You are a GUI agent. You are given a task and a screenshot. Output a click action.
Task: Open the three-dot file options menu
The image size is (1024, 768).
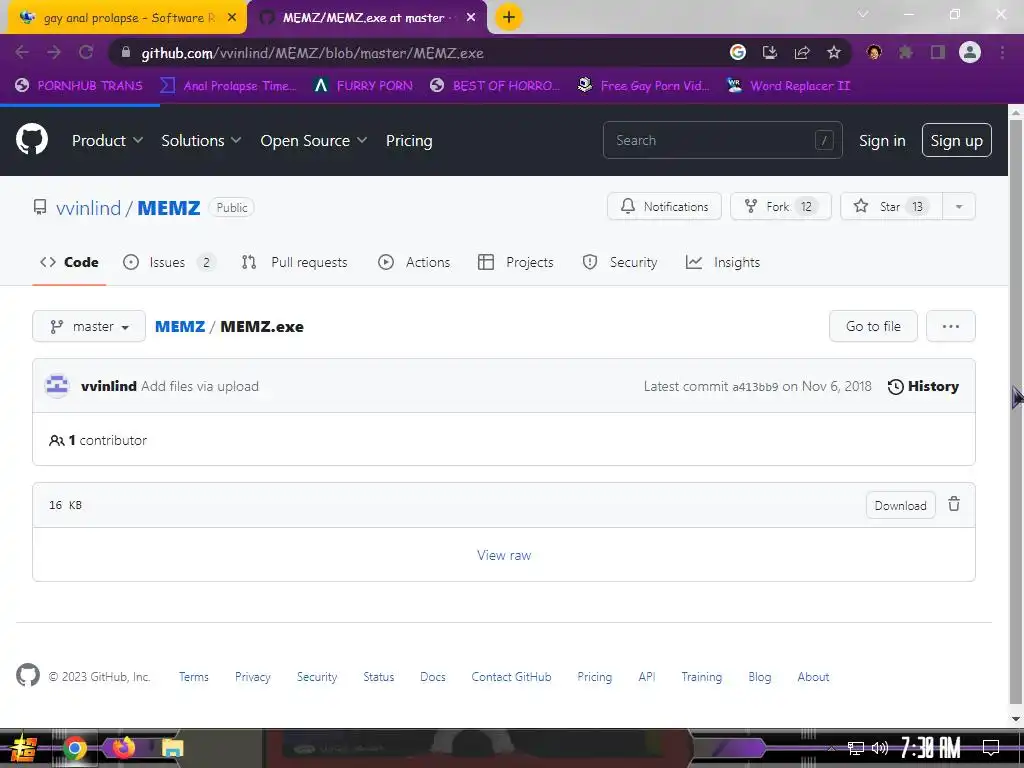950,326
